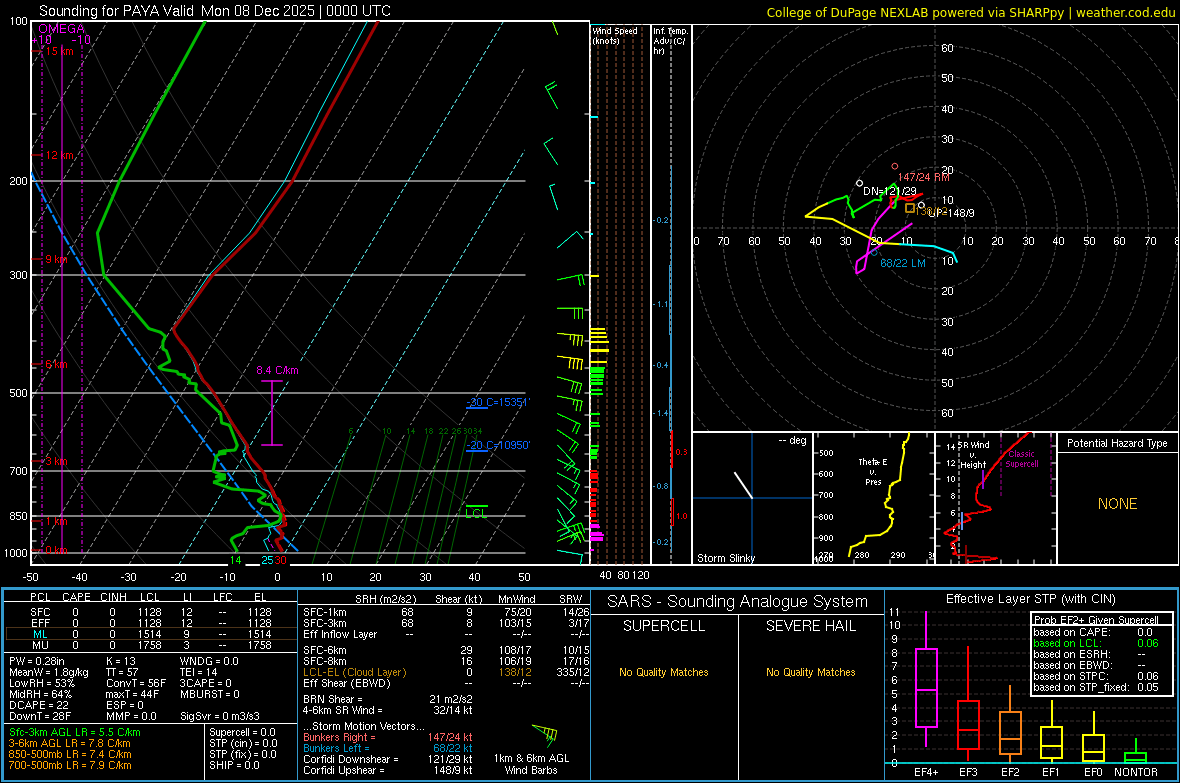This screenshot has height=783, width=1180.
Task: Click 'Effective Layer STP (with CIN)' title
Action: [1030, 599]
